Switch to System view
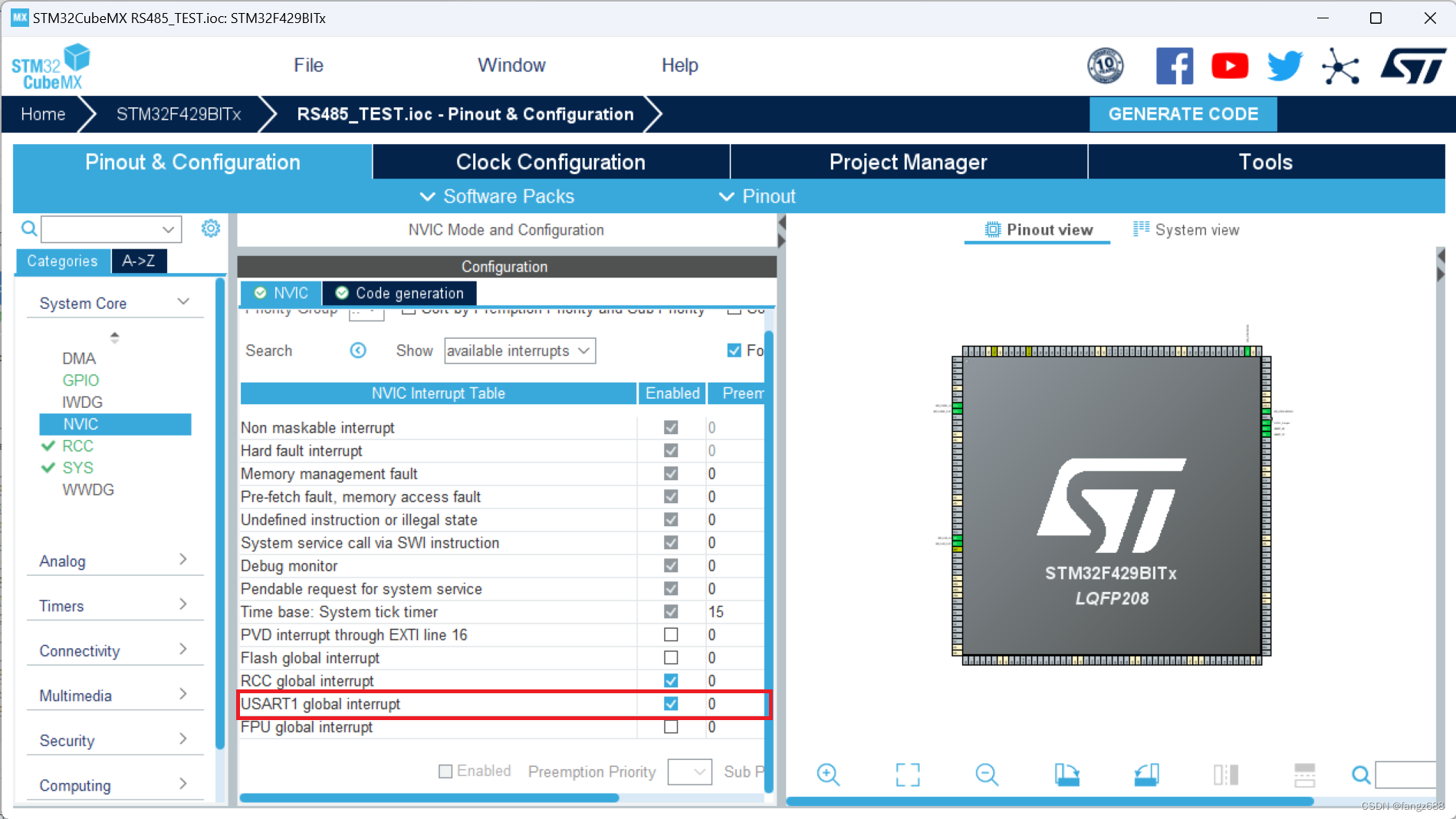This screenshot has height=819, width=1456. click(x=1186, y=229)
